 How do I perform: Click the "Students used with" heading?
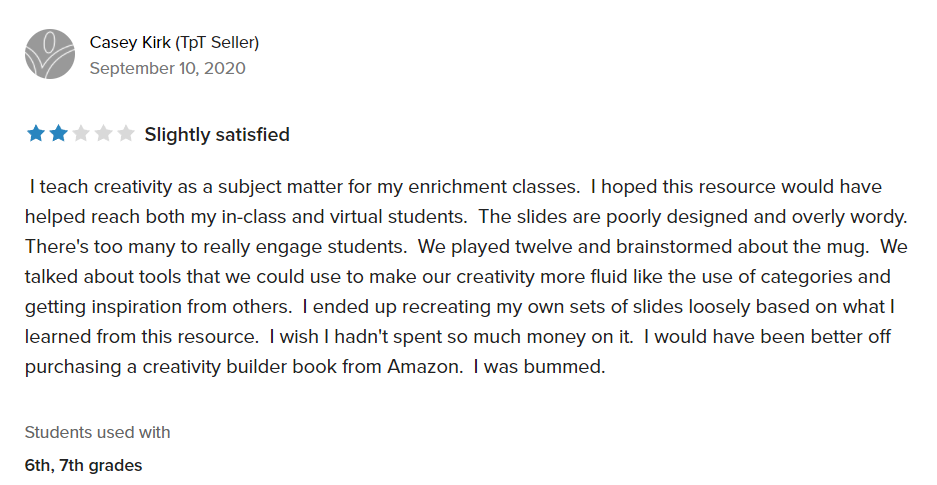pyautogui.click(x=97, y=432)
